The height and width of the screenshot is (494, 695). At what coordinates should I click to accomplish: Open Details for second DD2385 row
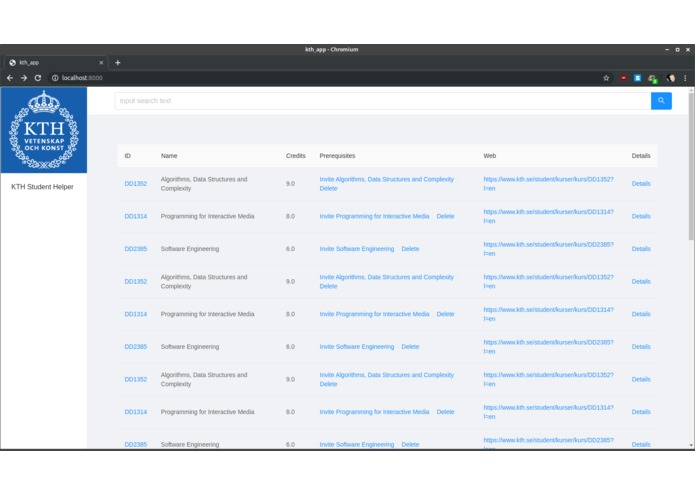[641, 347]
